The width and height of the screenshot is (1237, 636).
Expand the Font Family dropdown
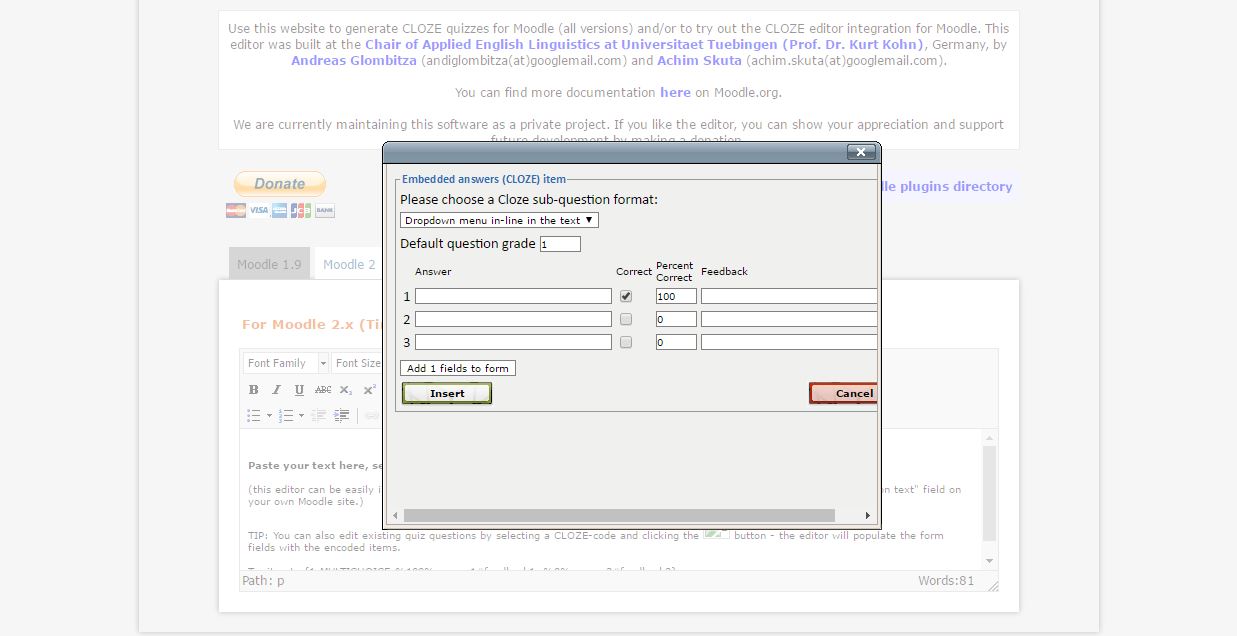[285, 363]
